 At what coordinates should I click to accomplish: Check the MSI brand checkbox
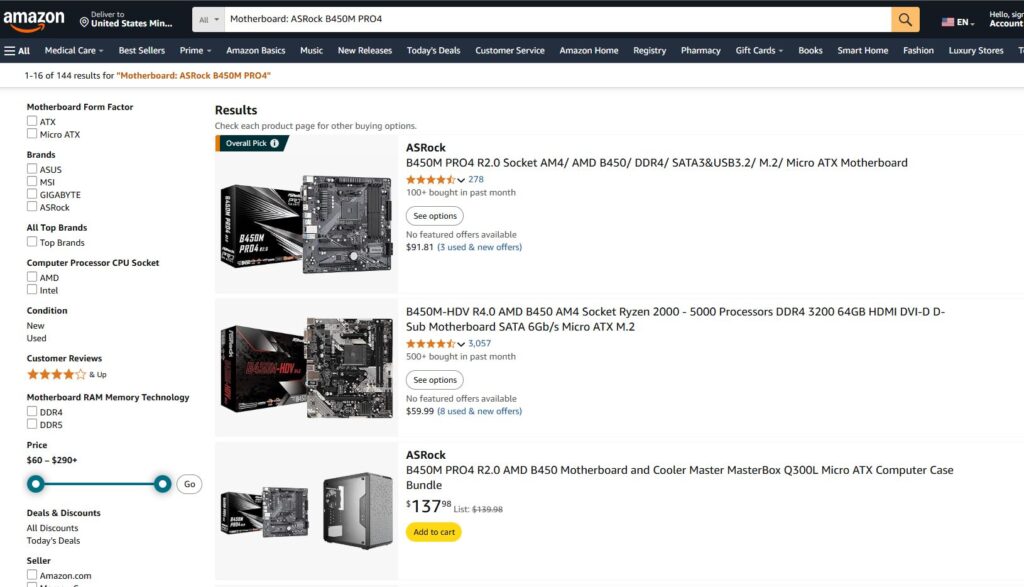point(32,182)
